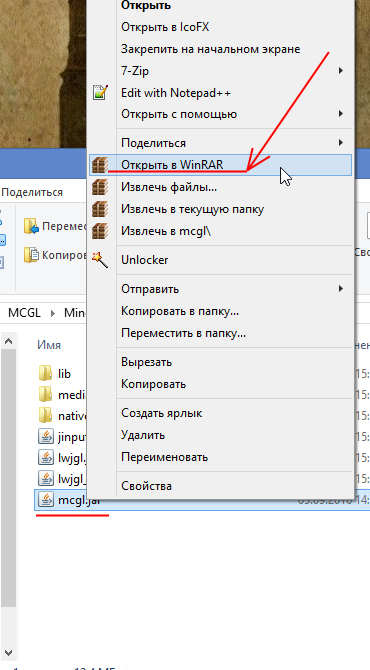Image resolution: width=370 pixels, height=670 pixels.
Task: Select Поделиться in the context menu
Action: [153, 143]
